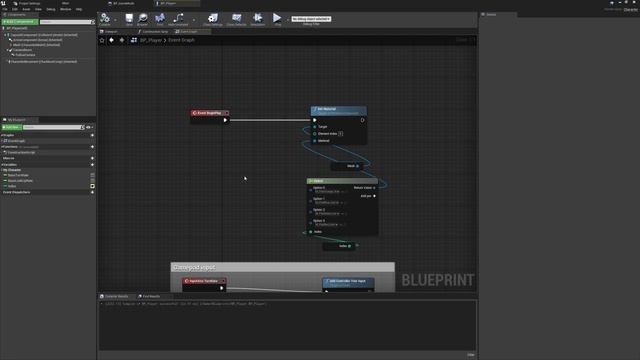Collapse the CameraBoom tree arrow
Screen dimensions: 640x360
pyautogui.click(x=8, y=50)
